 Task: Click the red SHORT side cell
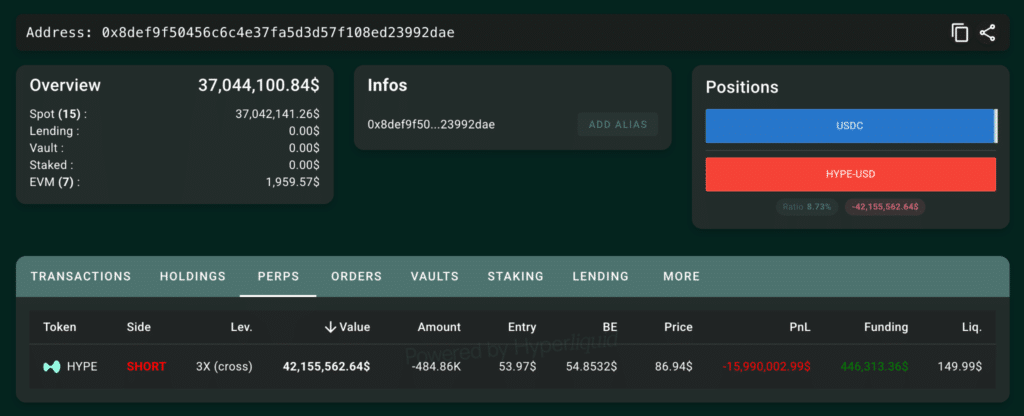click(146, 366)
